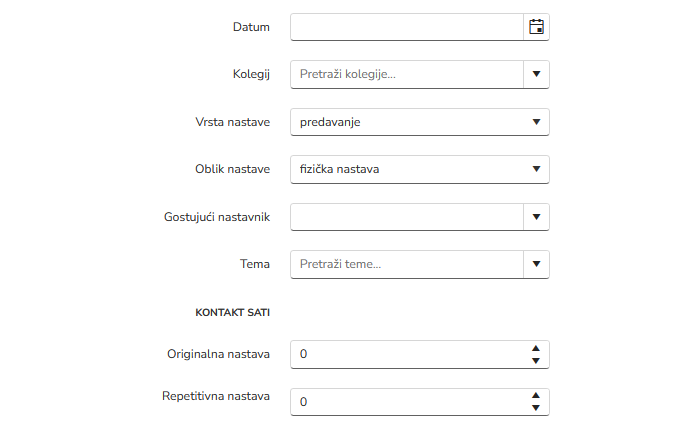The height and width of the screenshot is (428, 700).
Task: Open the Vrsta nastave dropdown arrow
Action: (x=536, y=122)
